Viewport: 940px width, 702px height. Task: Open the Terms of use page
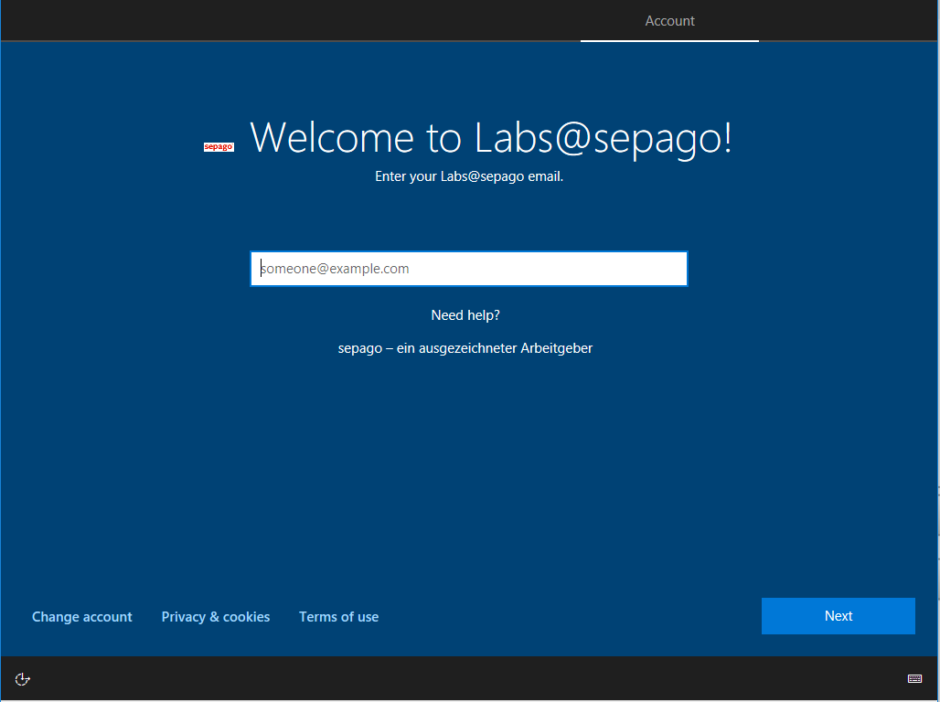pyautogui.click(x=339, y=616)
